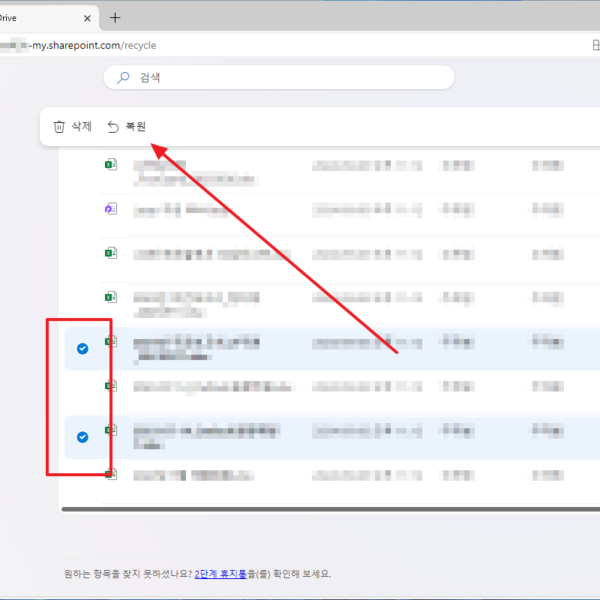
Task: Click the purple file icon in second row
Action: (x=112, y=209)
